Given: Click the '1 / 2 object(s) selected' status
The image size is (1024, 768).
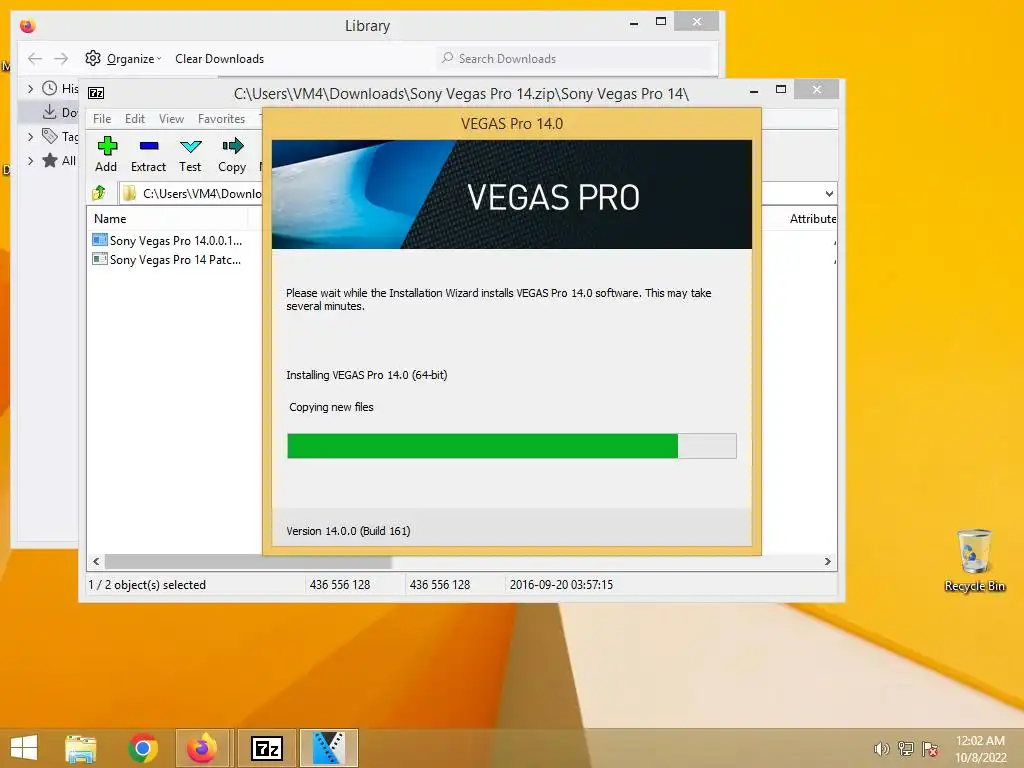Looking at the screenshot, I should 147,584.
